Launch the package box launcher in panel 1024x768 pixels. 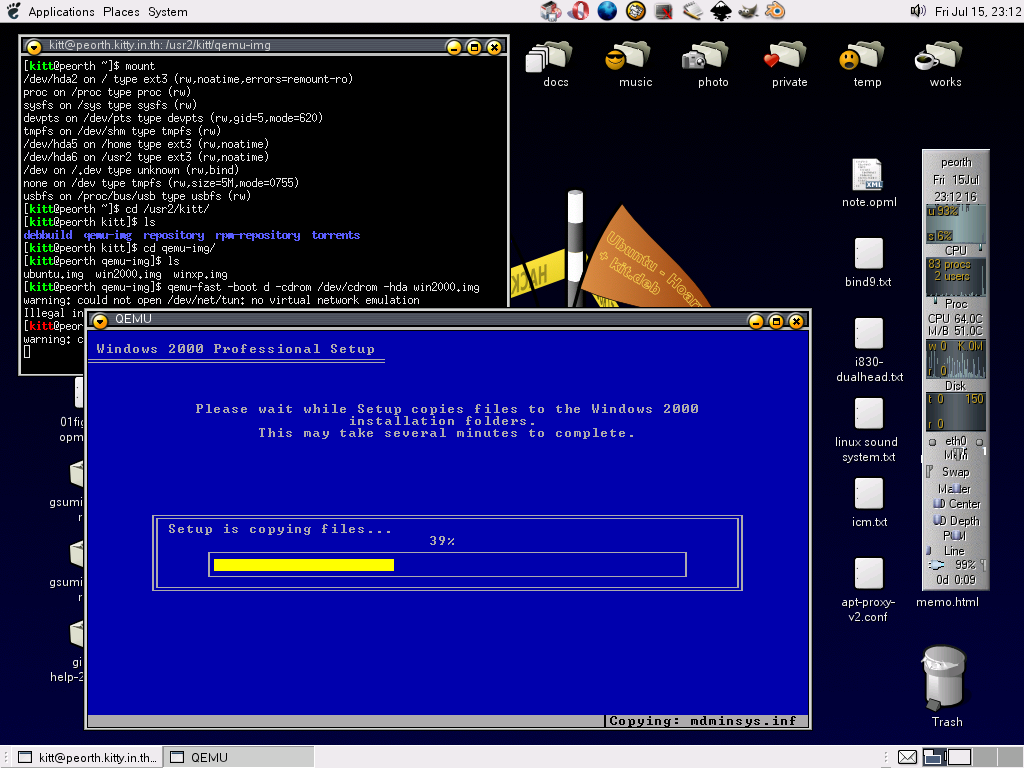pyautogui.click(x=551, y=11)
